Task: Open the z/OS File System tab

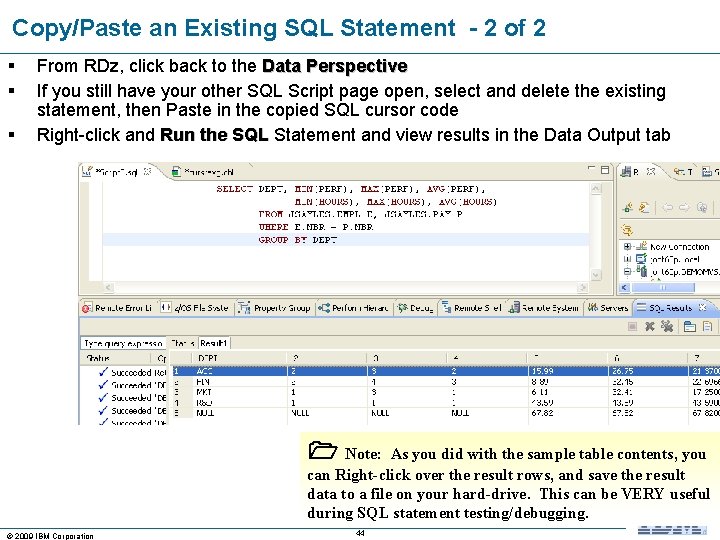Action: 195,308
